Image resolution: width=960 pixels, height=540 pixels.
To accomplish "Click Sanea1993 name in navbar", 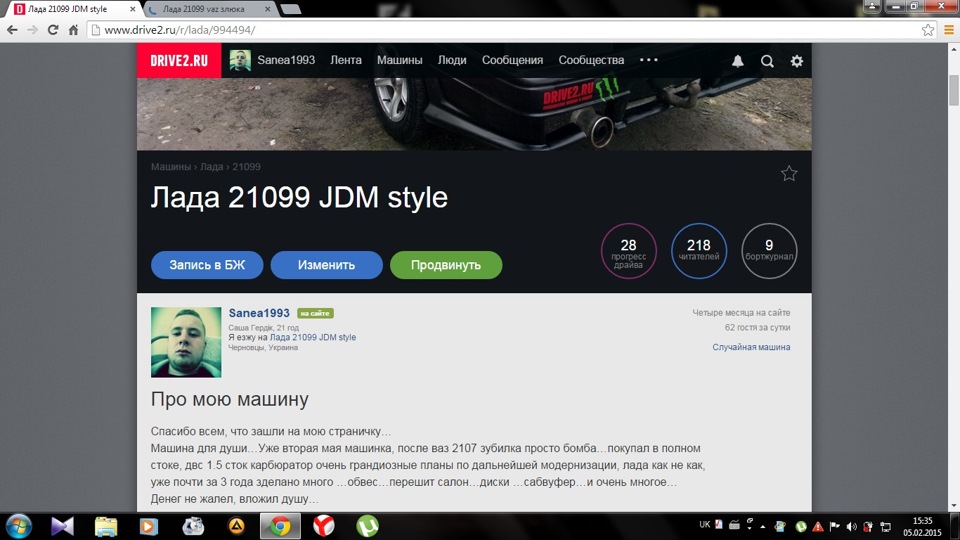I will (x=286, y=60).
